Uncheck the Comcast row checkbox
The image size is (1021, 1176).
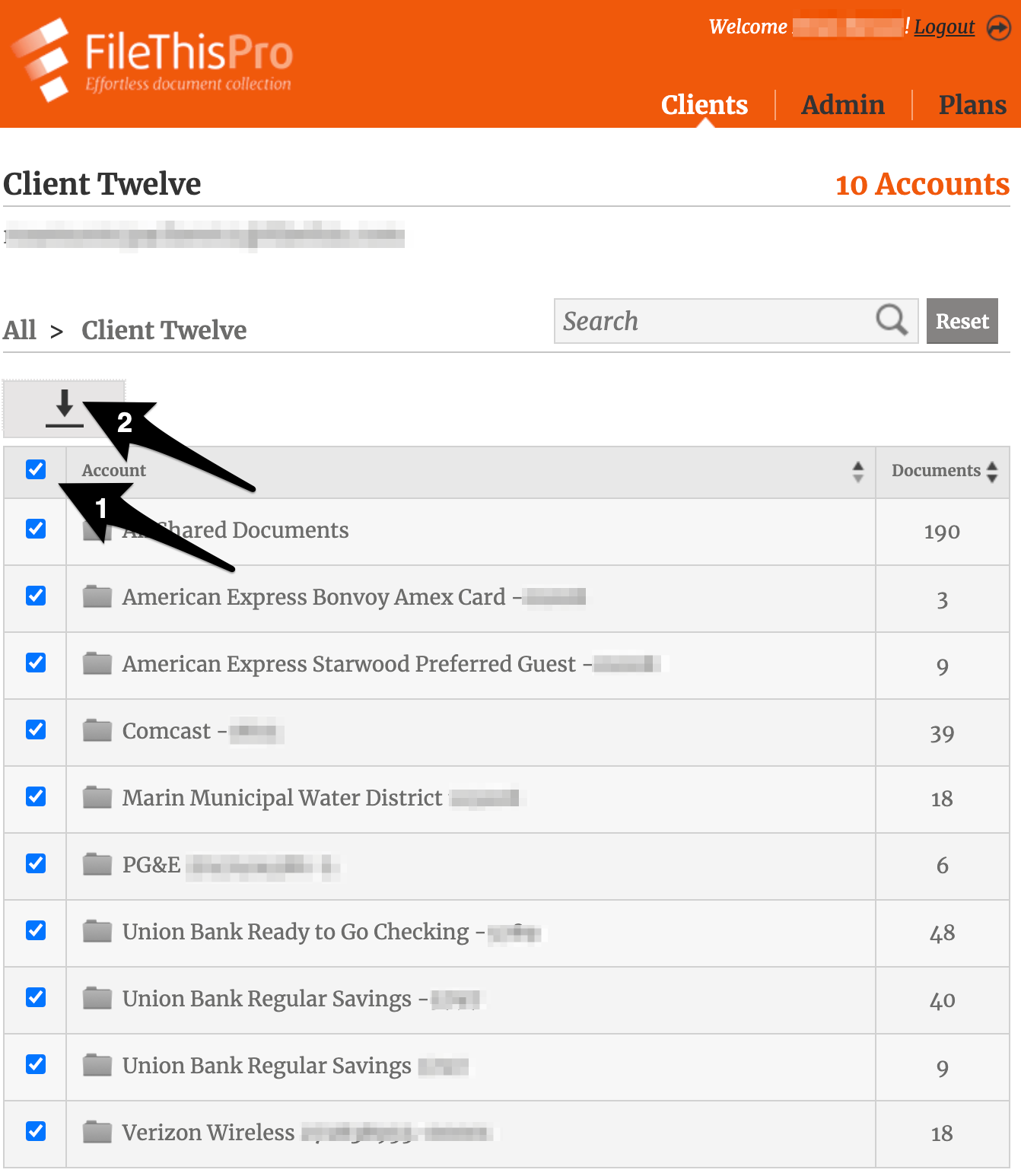click(x=36, y=729)
